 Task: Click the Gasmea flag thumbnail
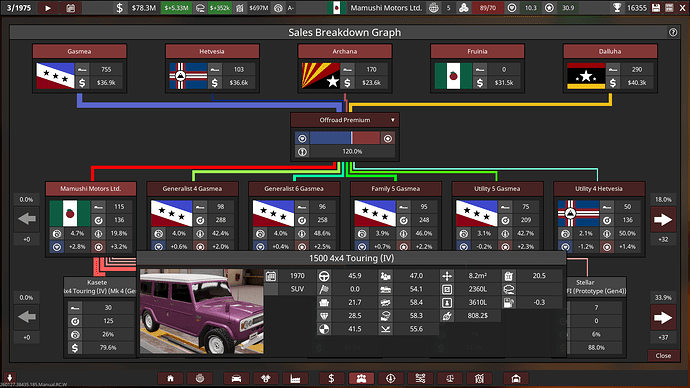coord(55,76)
